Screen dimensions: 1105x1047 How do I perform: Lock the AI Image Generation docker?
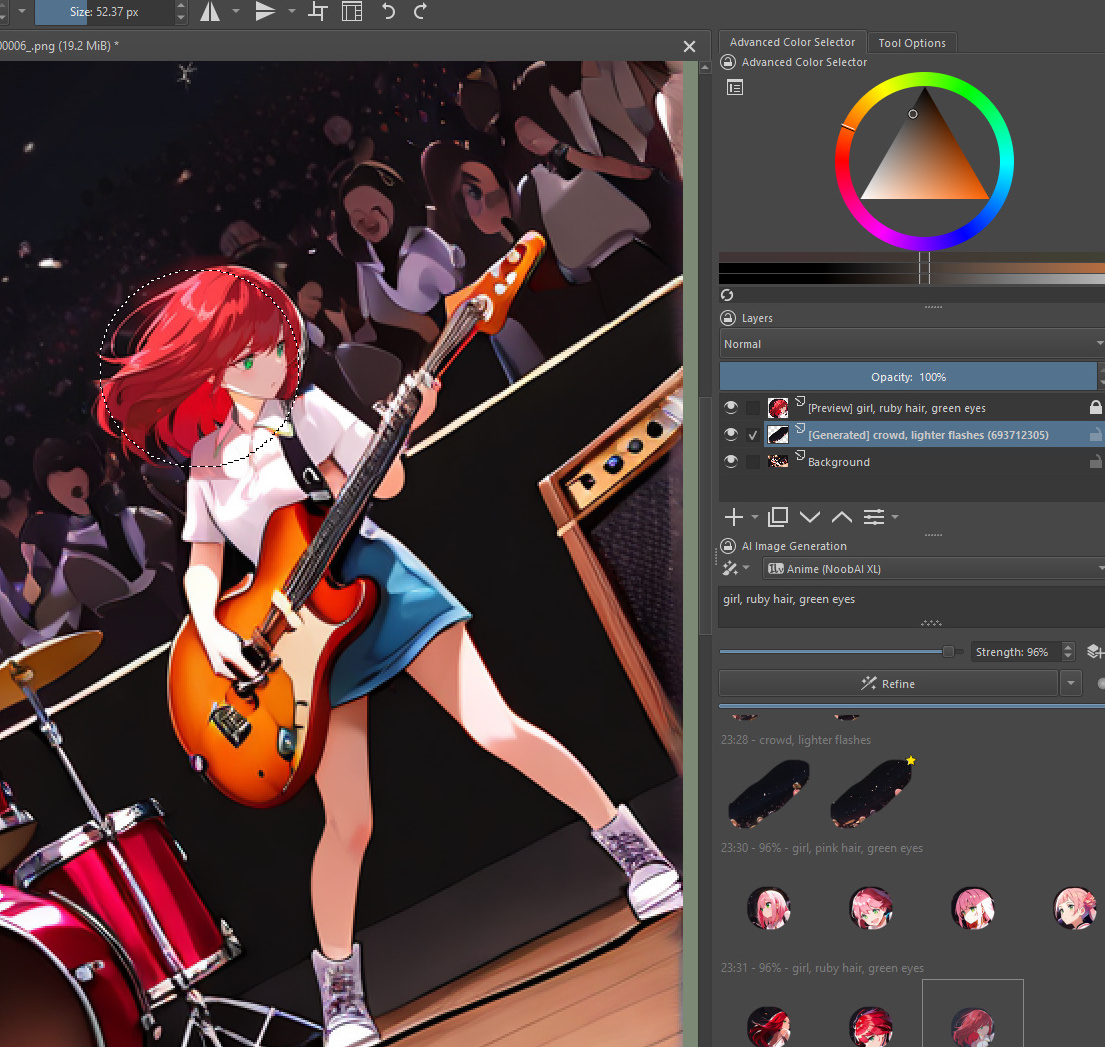[728, 546]
